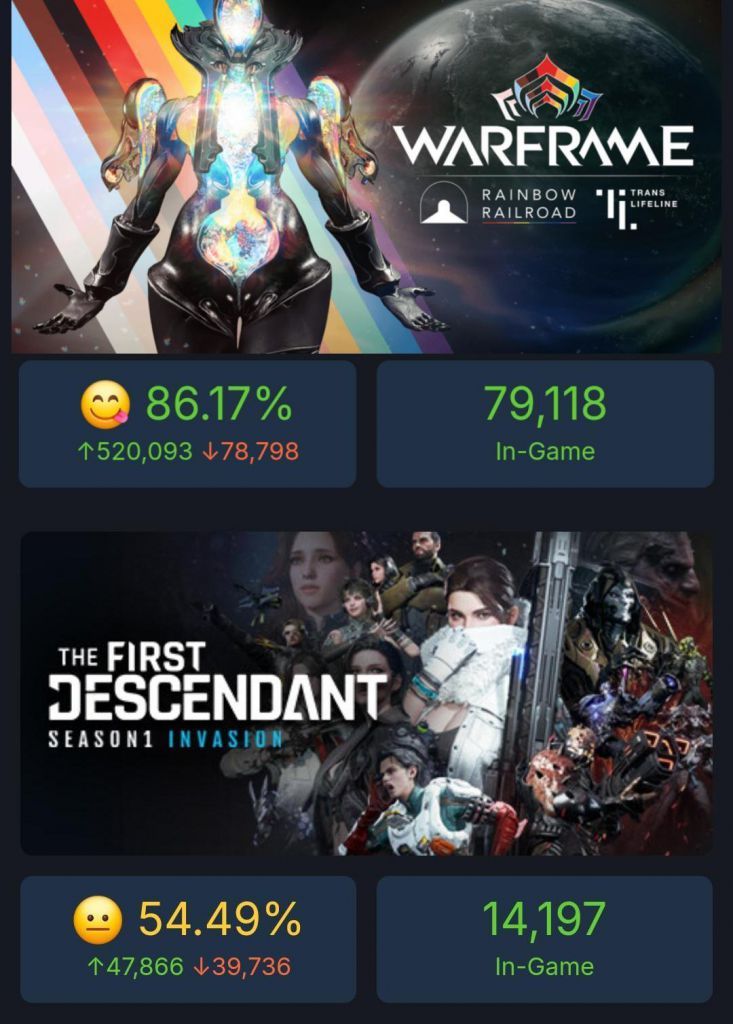Click the red down arrow beside 39,736
733x1024 pixels.
pos(201,967)
